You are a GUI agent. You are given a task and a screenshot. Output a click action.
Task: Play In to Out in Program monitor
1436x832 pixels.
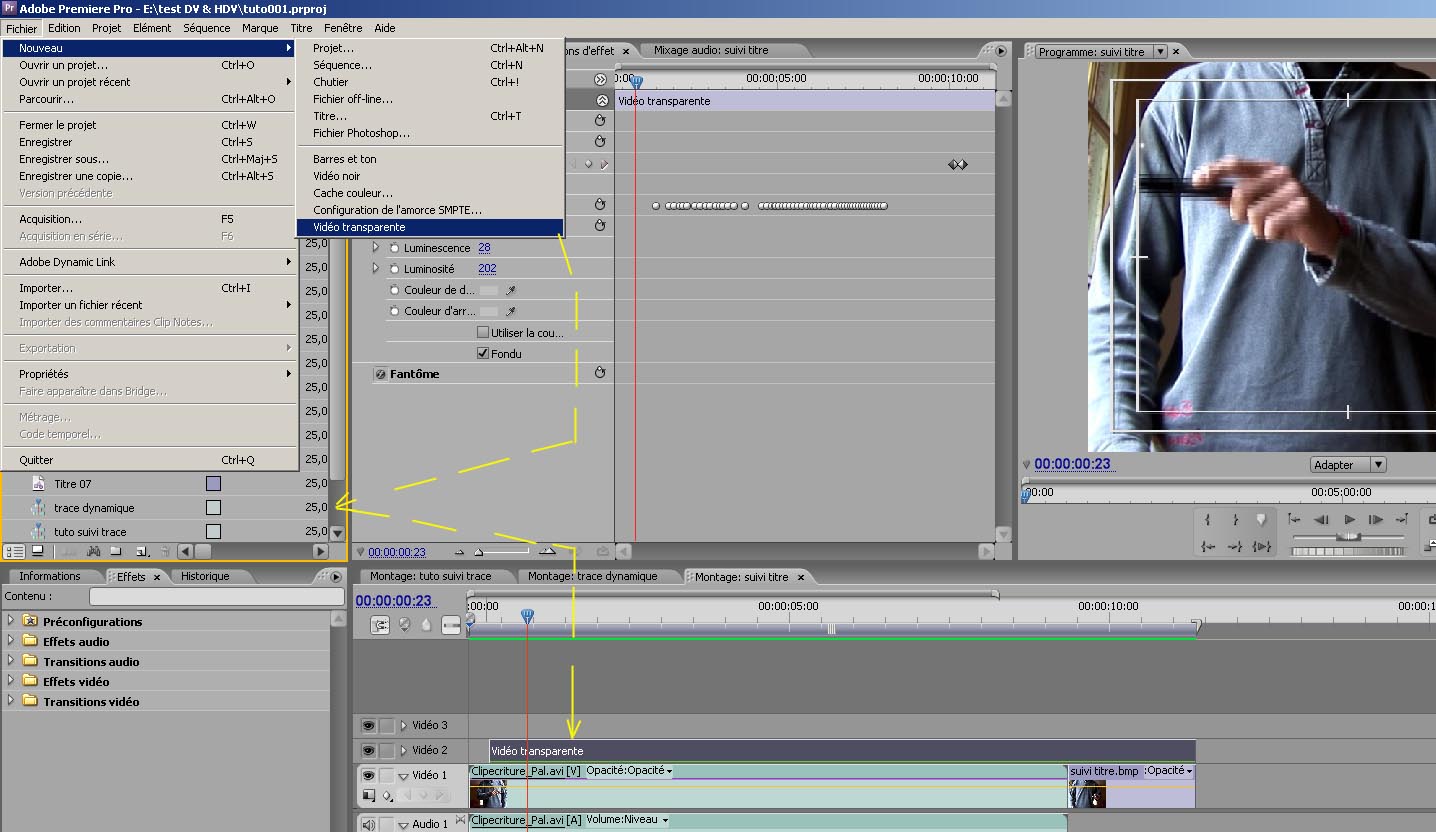point(1262,546)
